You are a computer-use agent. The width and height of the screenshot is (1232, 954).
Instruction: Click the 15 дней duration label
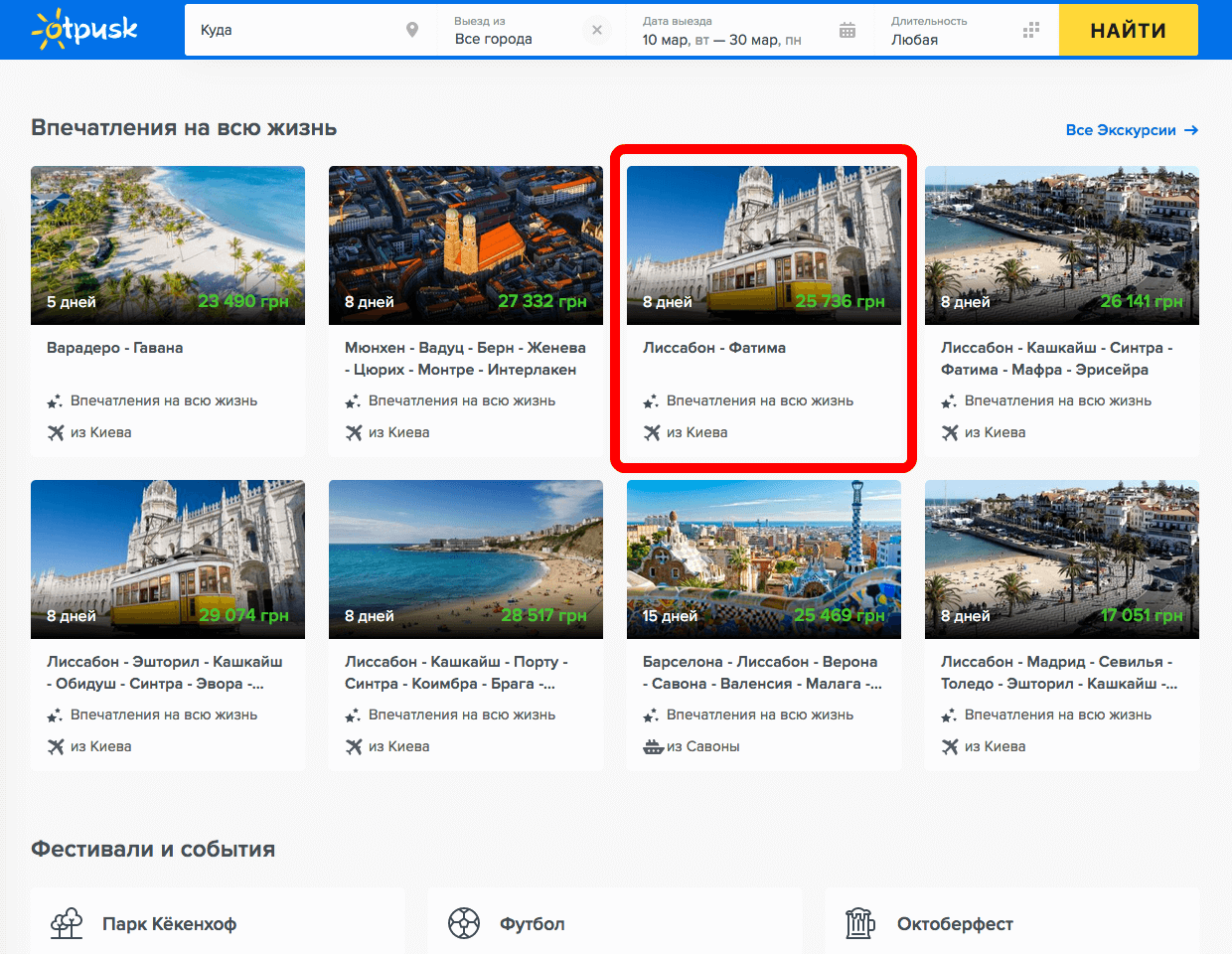670,616
